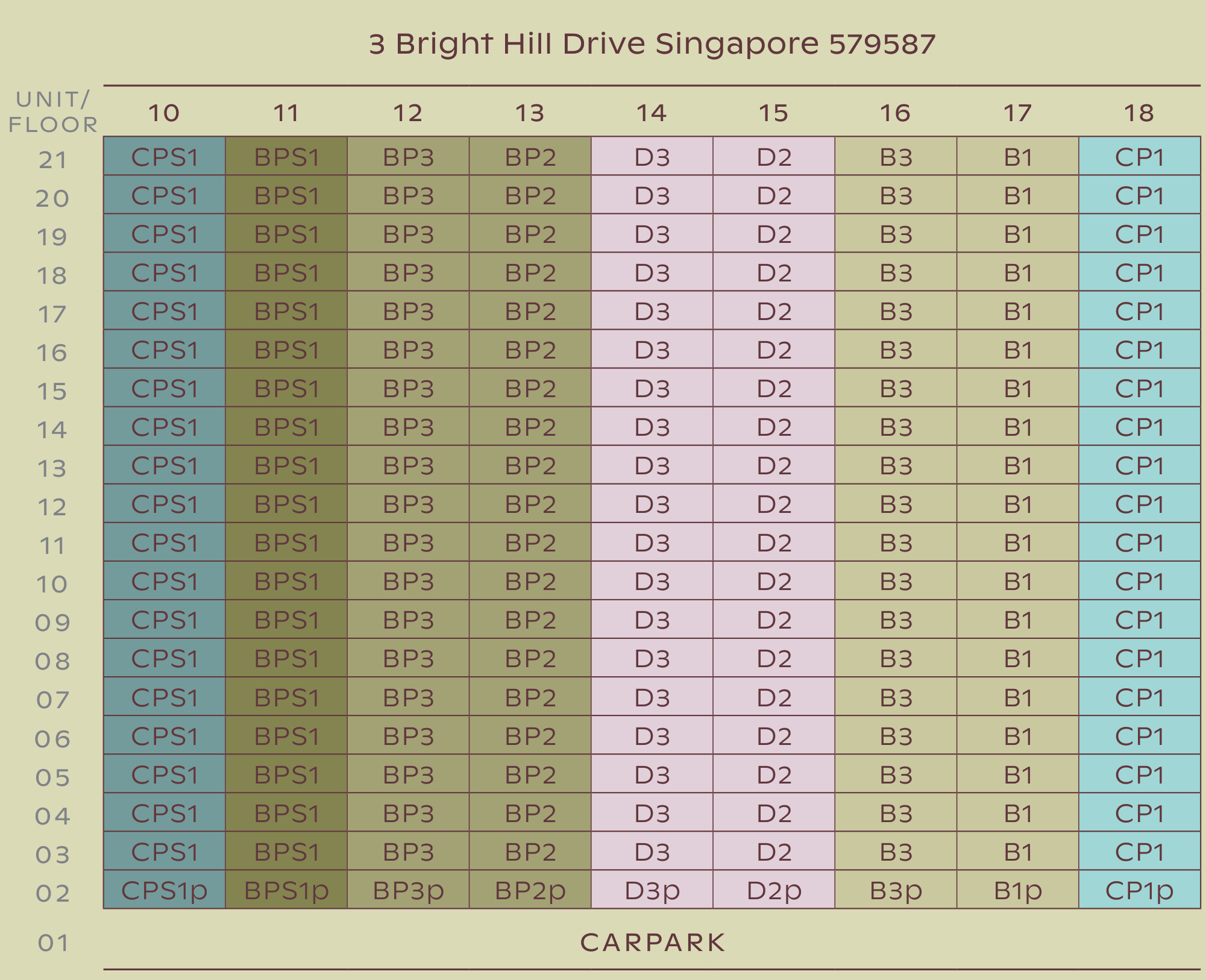The image size is (1206, 980).
Task: Select the BPS1p cell on floor 02
Action: 286,889
